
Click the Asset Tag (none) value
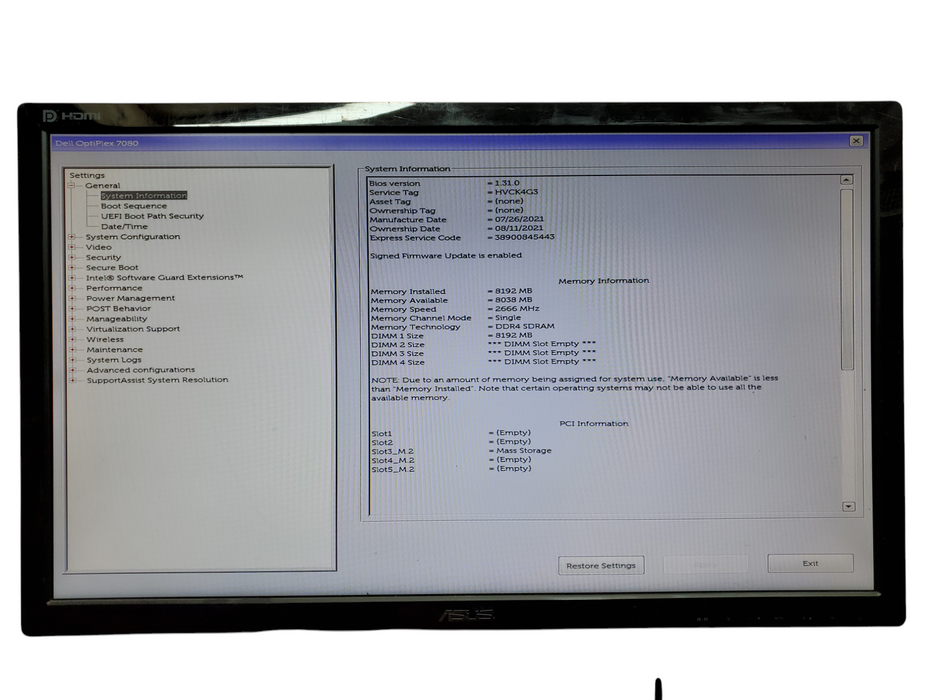[509, 201]
